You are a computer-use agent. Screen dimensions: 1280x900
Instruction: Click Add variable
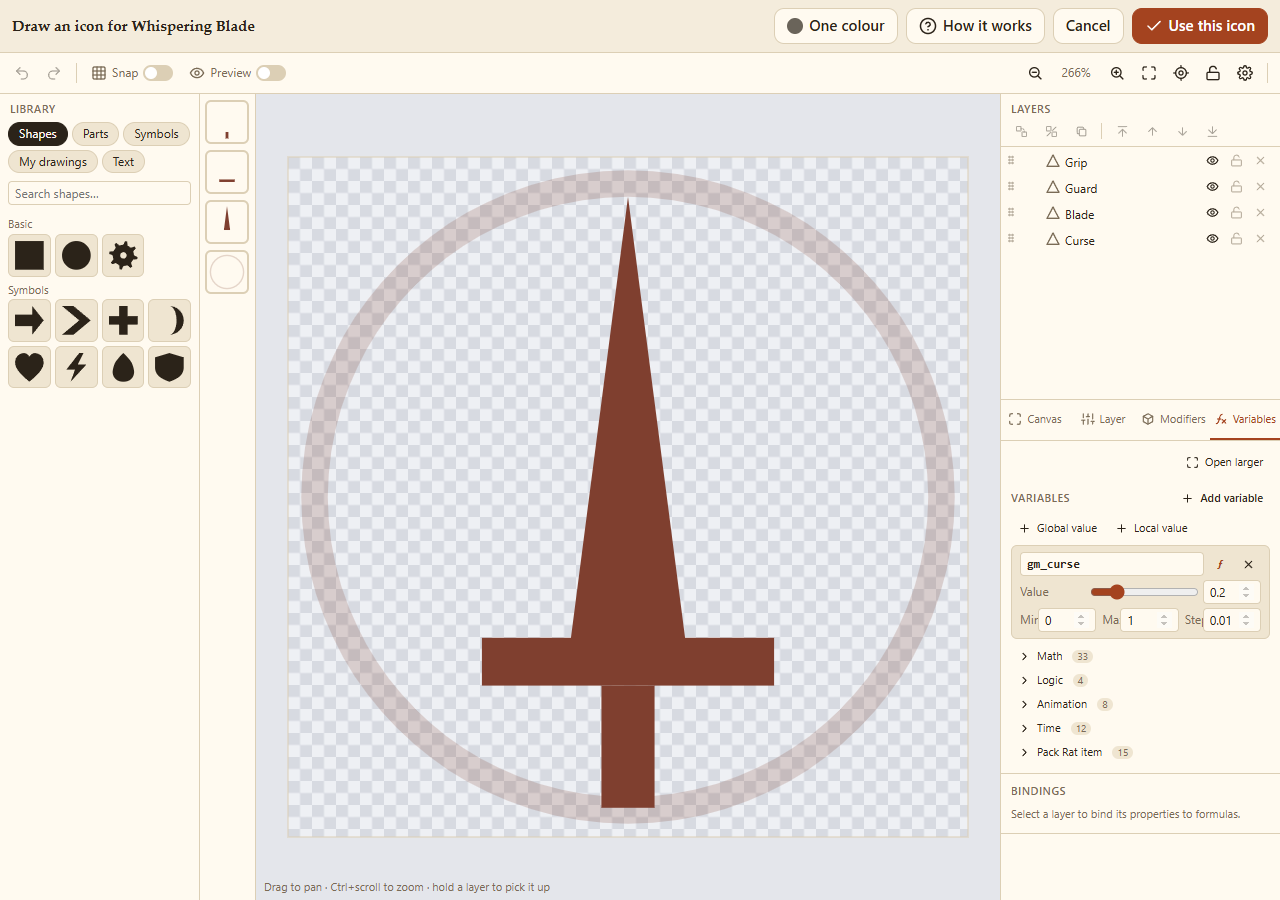coord(1222,498)
